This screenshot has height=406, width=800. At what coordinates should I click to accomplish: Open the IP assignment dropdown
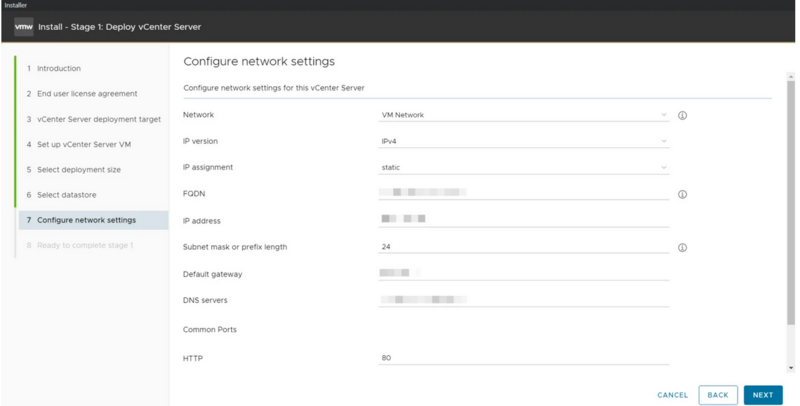(523, 167)
